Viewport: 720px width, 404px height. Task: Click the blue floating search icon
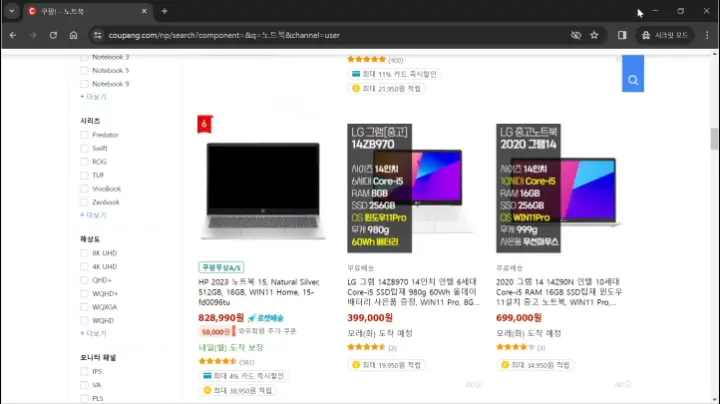(633, 74)
